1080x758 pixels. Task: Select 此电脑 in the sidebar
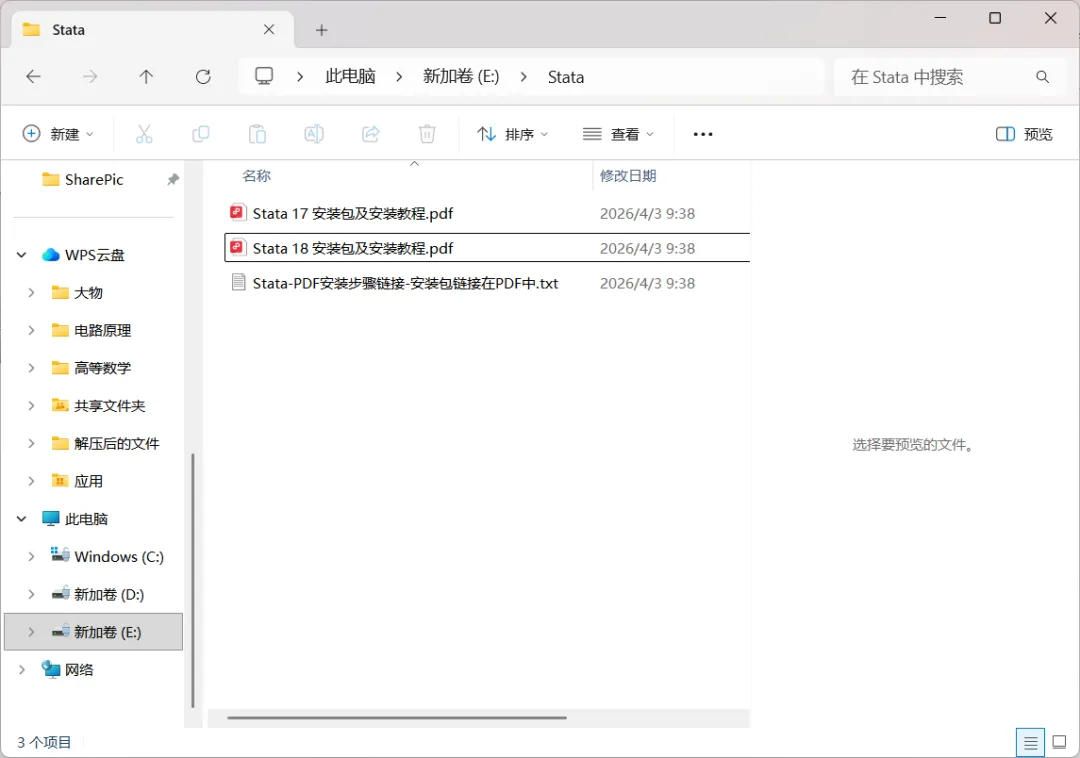(74, 518)
